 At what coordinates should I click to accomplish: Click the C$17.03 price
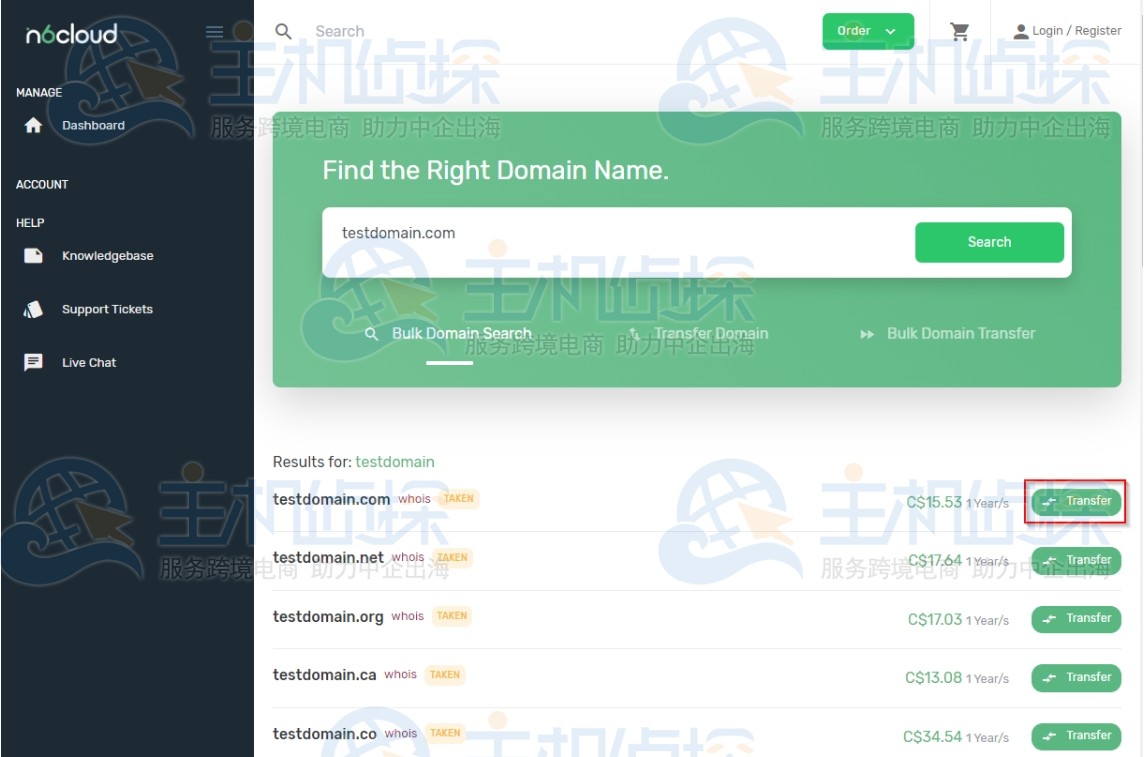[935, 620]
